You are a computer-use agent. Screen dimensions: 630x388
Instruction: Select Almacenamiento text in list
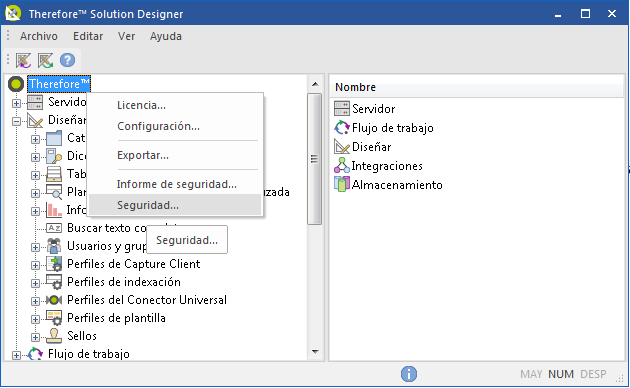(397, 185)
